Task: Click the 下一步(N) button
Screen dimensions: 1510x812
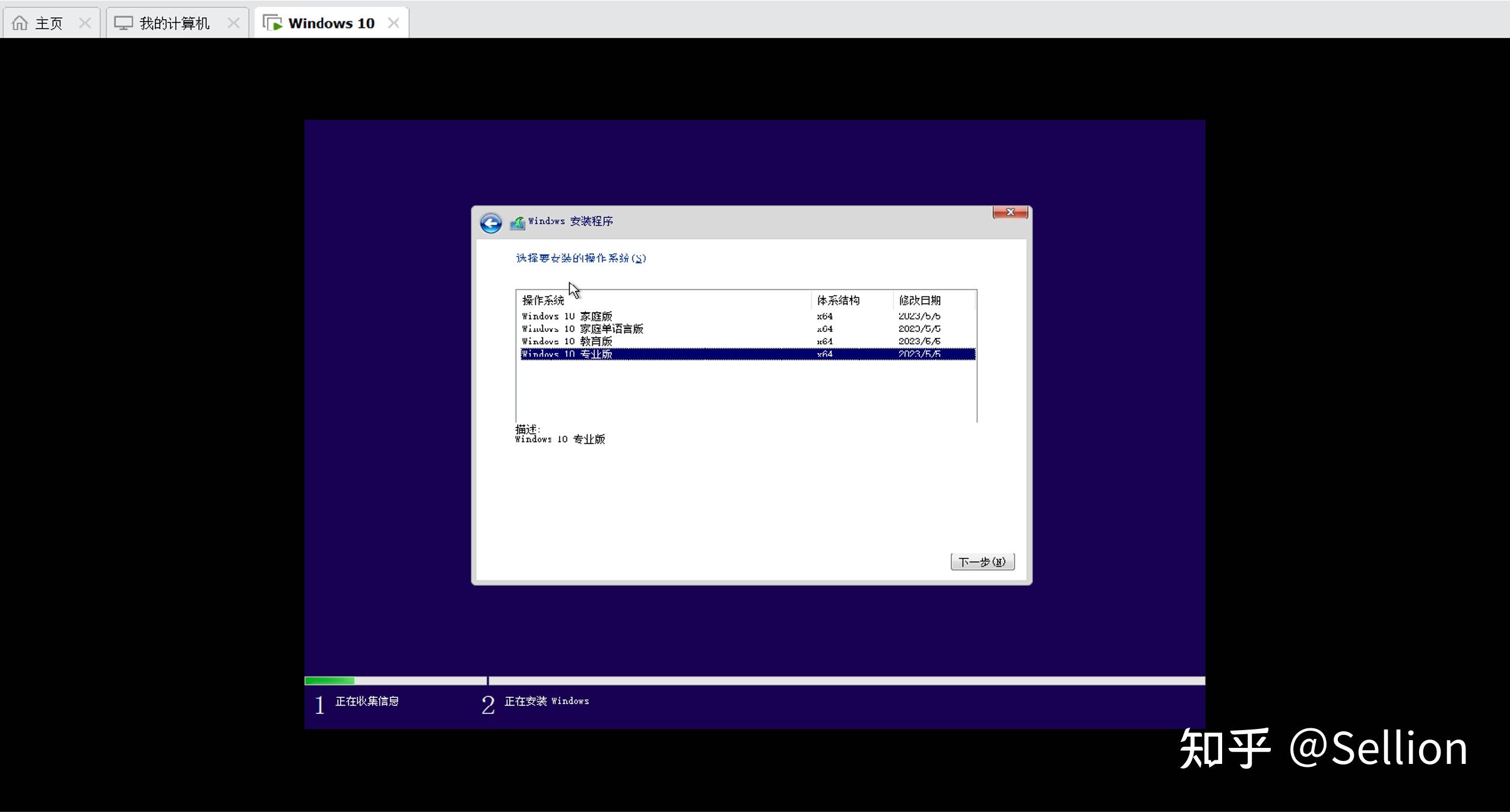Action: [x=982, y=562]
